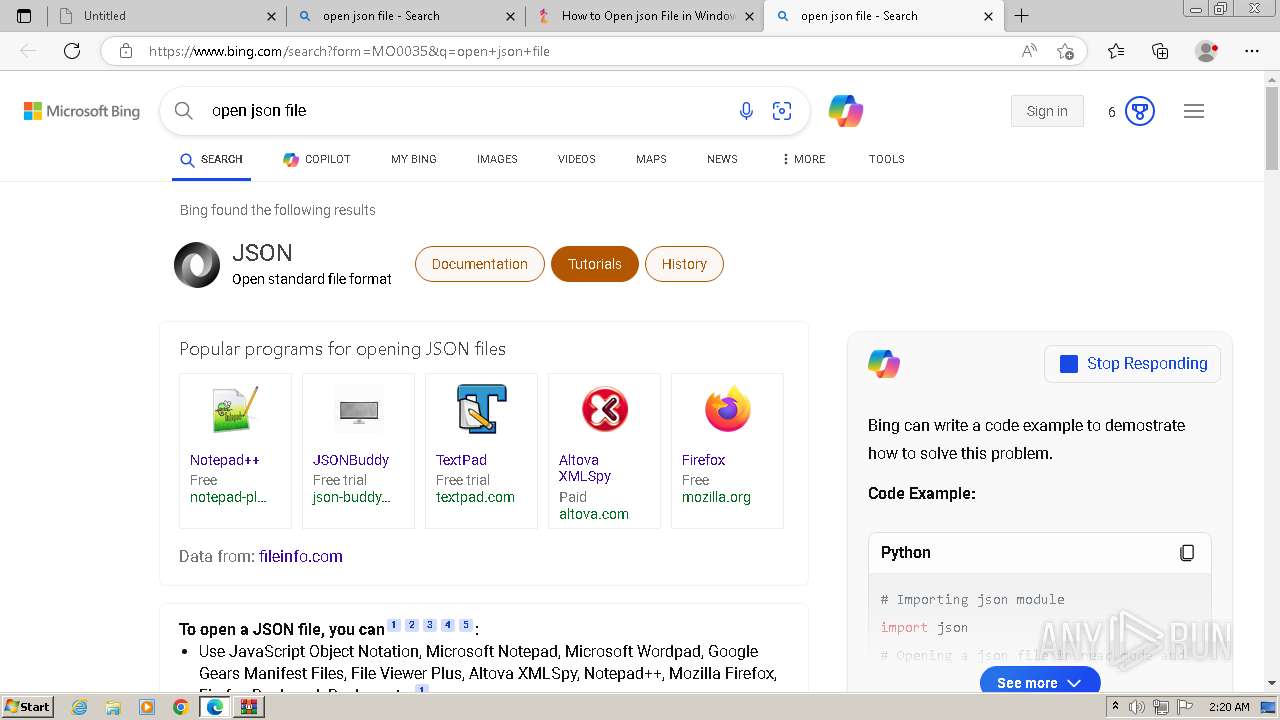Select the NEWS tab
The width and height of the screenshot is (1280, 720).
[722, 159]
